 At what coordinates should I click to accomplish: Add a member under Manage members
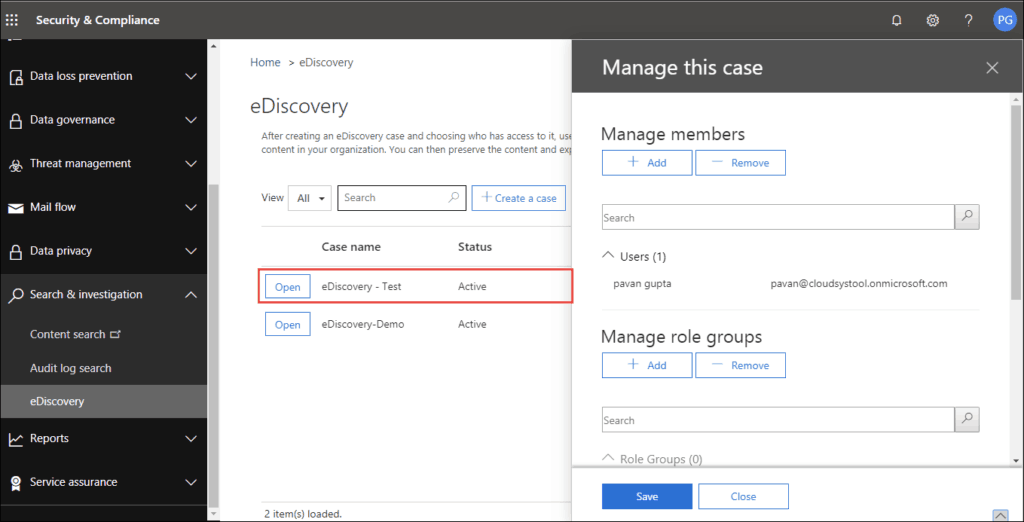(647, 163)
